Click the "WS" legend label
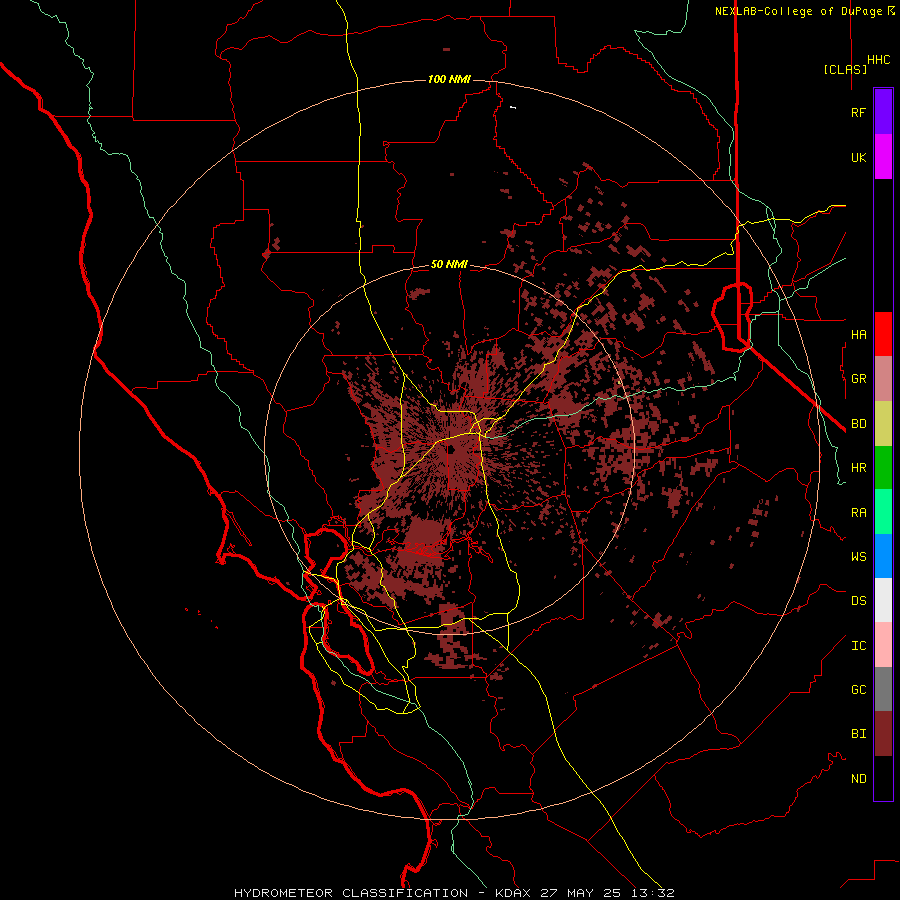Viewport: 900px width, 900px height. click(x=858, y=557)
